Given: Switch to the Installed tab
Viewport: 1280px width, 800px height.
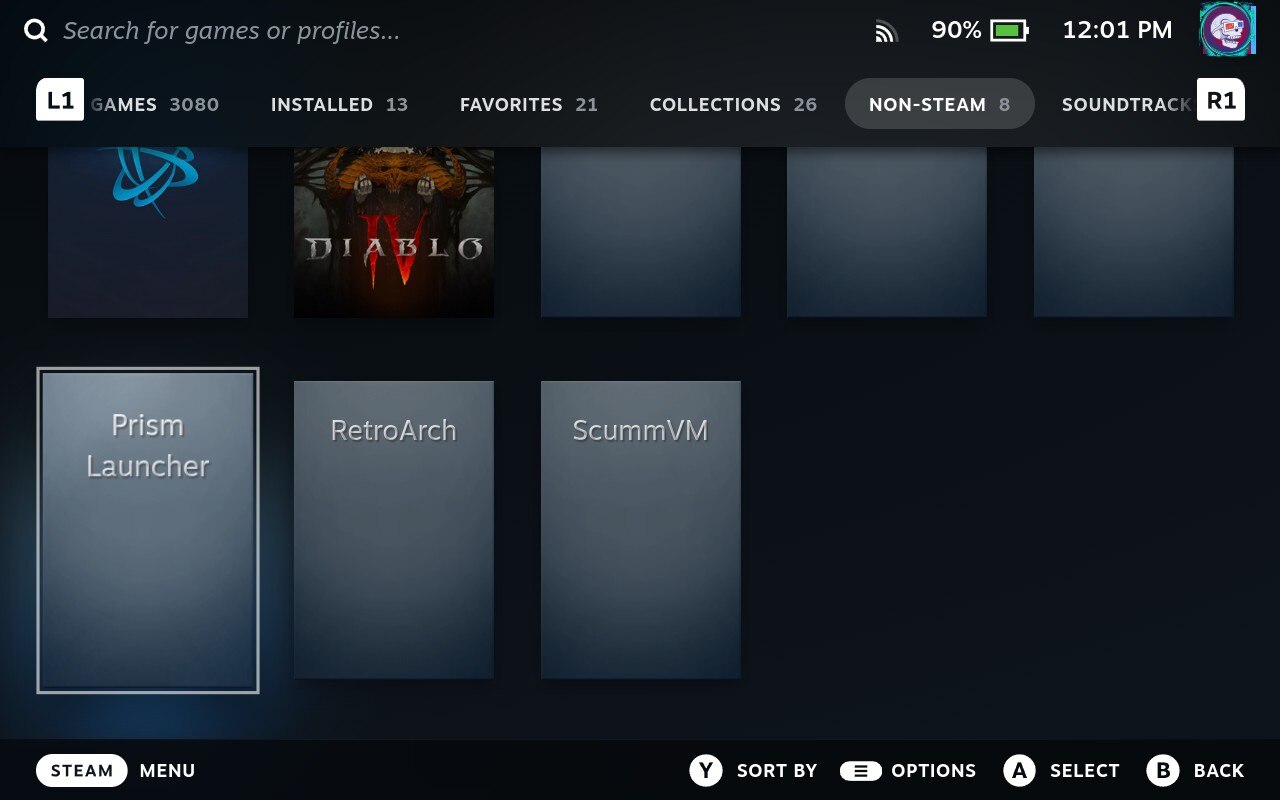Looking at the screenshot, I should click(339, 104).
